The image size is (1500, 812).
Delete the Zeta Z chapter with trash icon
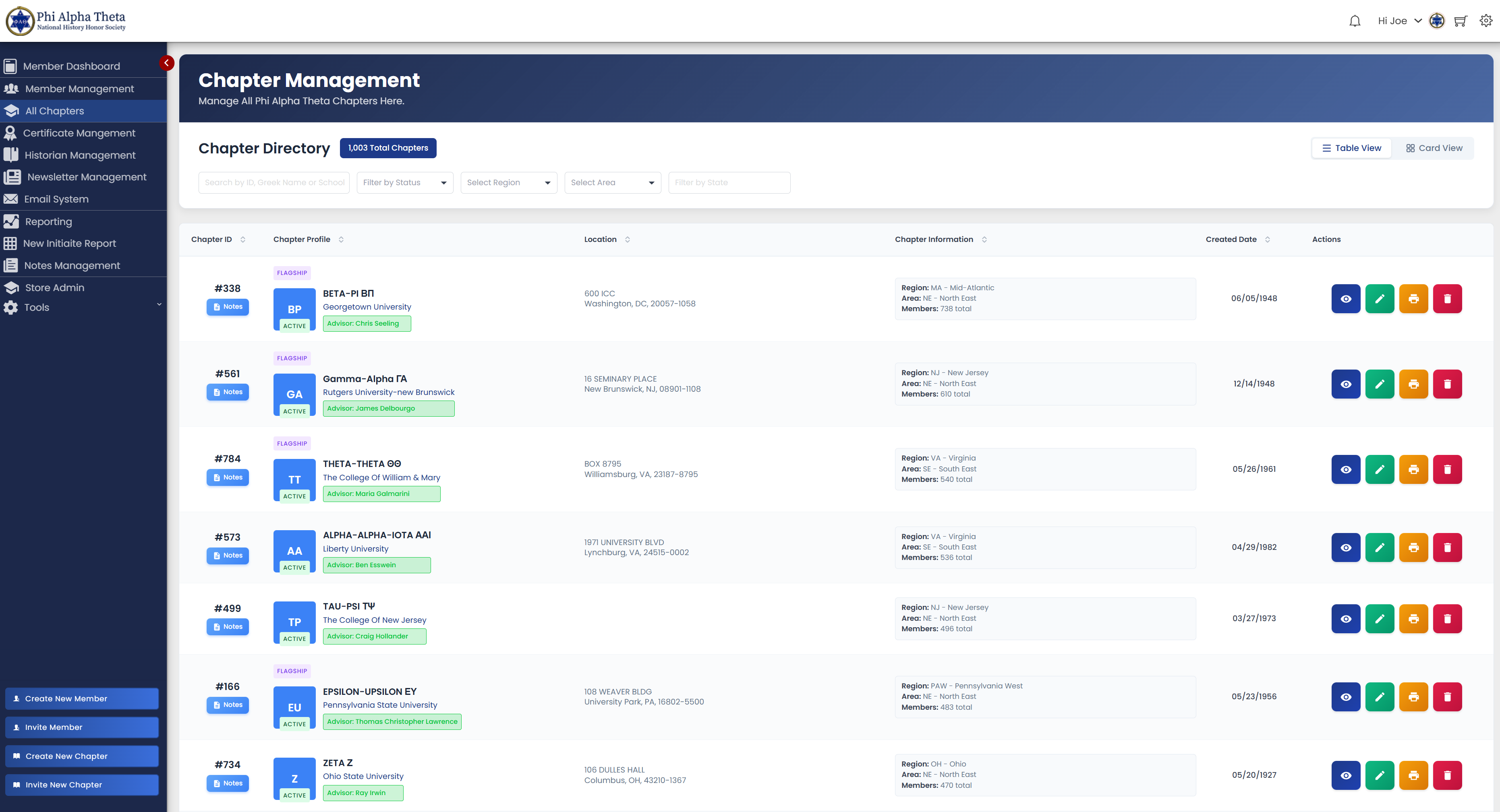(1448, 775)
